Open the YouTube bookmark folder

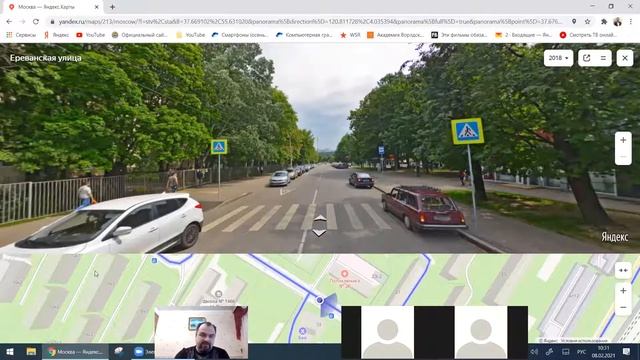point(191,35)
